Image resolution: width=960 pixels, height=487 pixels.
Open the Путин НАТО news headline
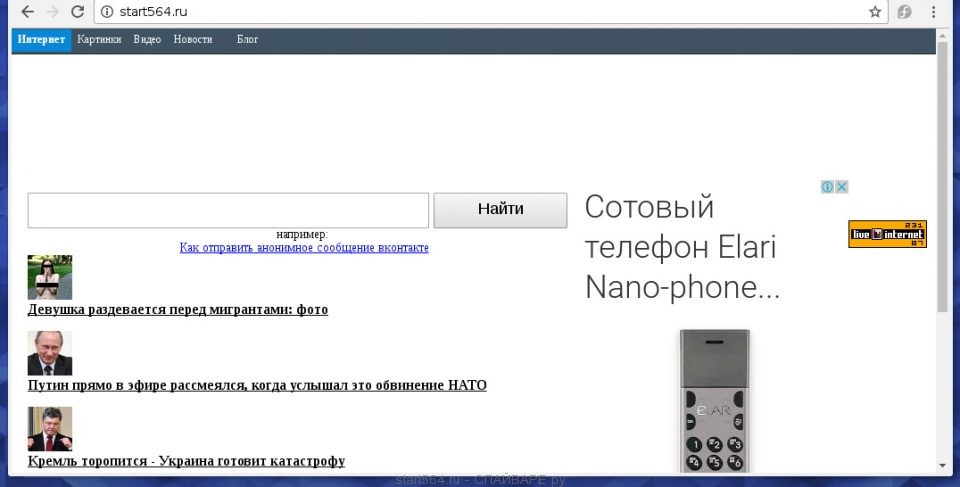coord(257,385)
